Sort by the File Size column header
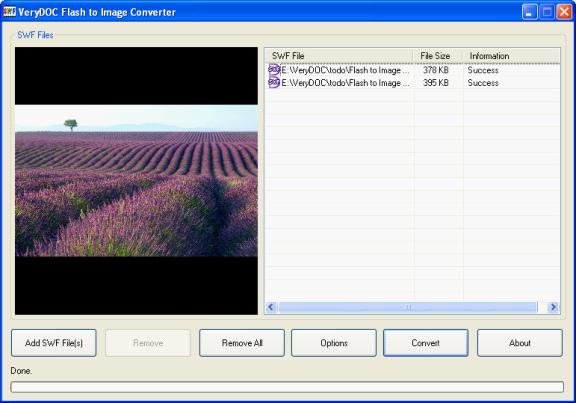This screenshot has width=576, height=403. click(x=437, y=56)
